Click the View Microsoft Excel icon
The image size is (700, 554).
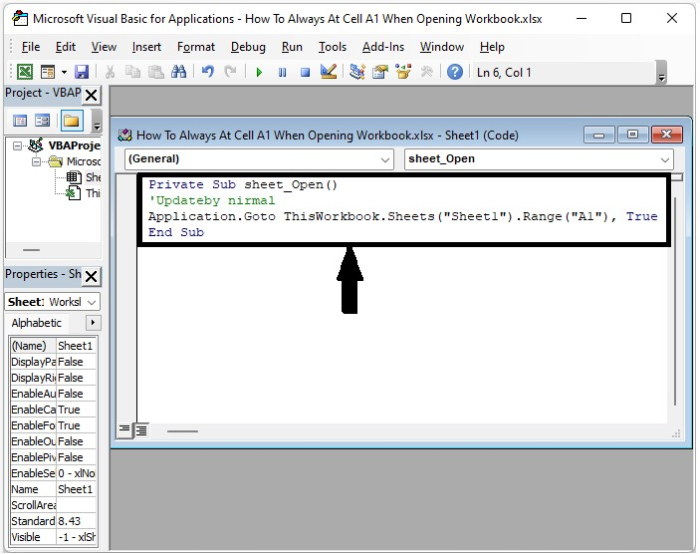(x=25, y=72)
